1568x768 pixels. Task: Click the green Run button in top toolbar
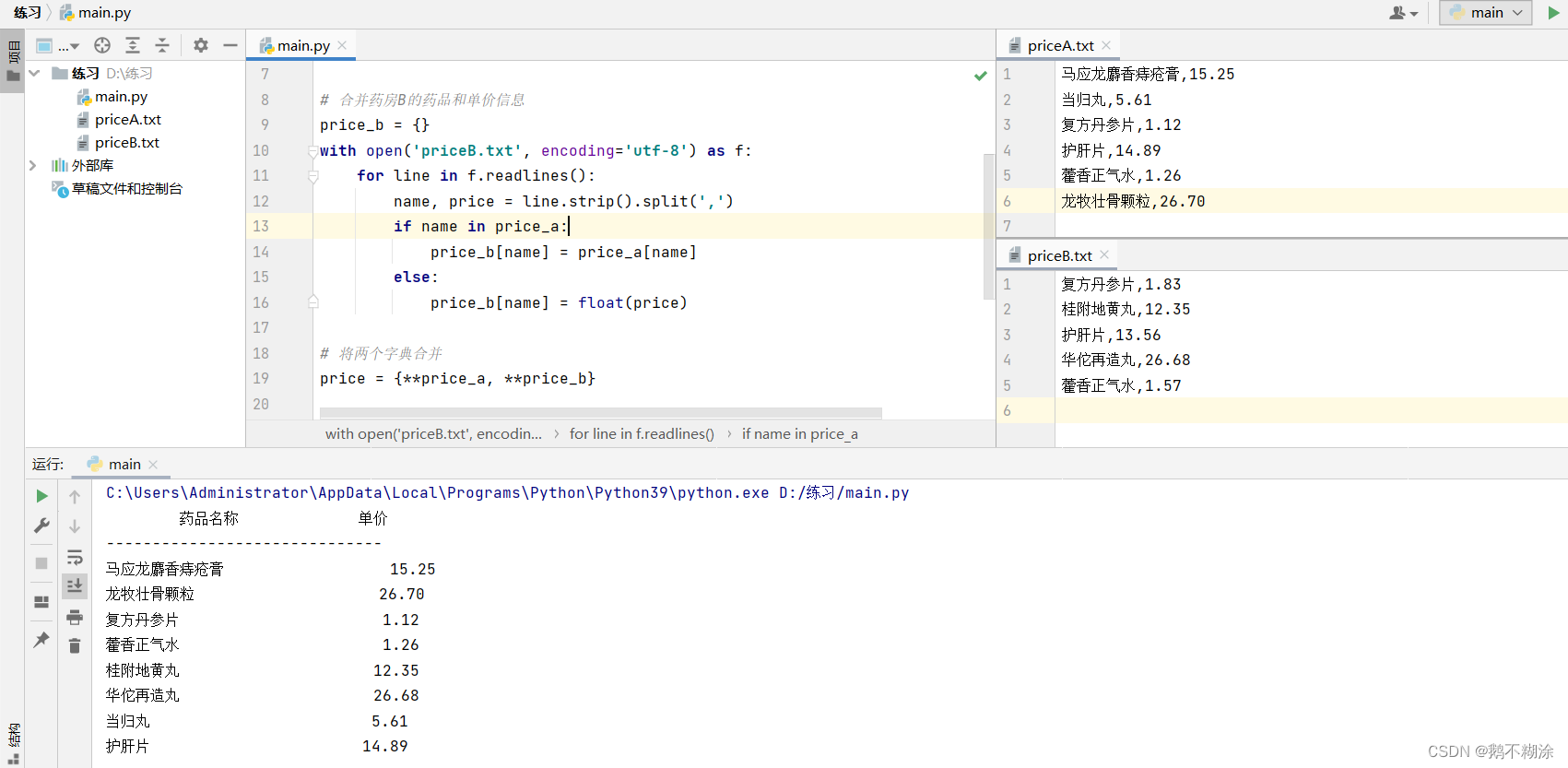(1553, 13)
